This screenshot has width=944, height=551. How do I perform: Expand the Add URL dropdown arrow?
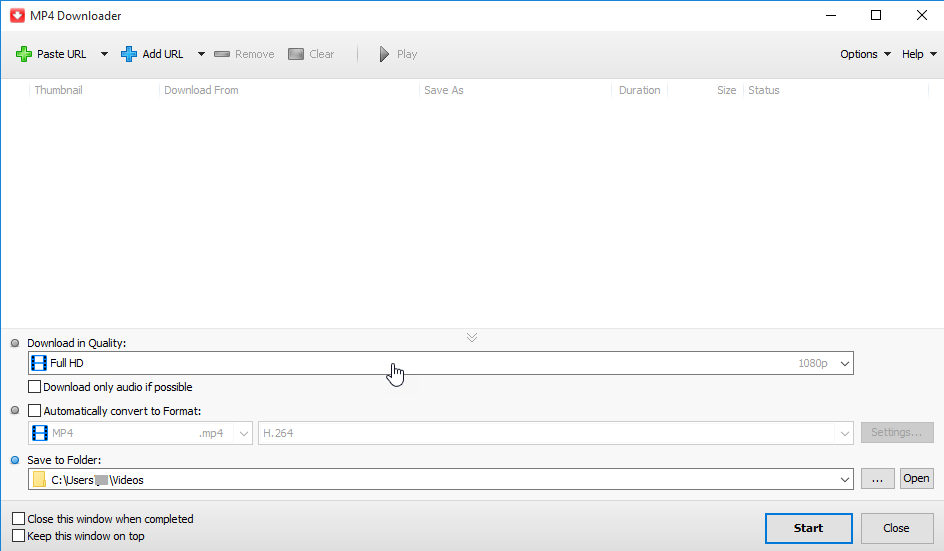point(201,54)
